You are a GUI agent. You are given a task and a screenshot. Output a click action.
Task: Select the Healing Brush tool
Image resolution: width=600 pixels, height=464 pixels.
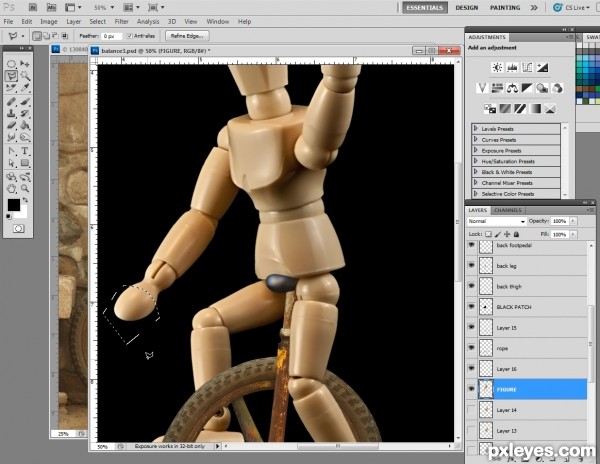tap(11, 102)
